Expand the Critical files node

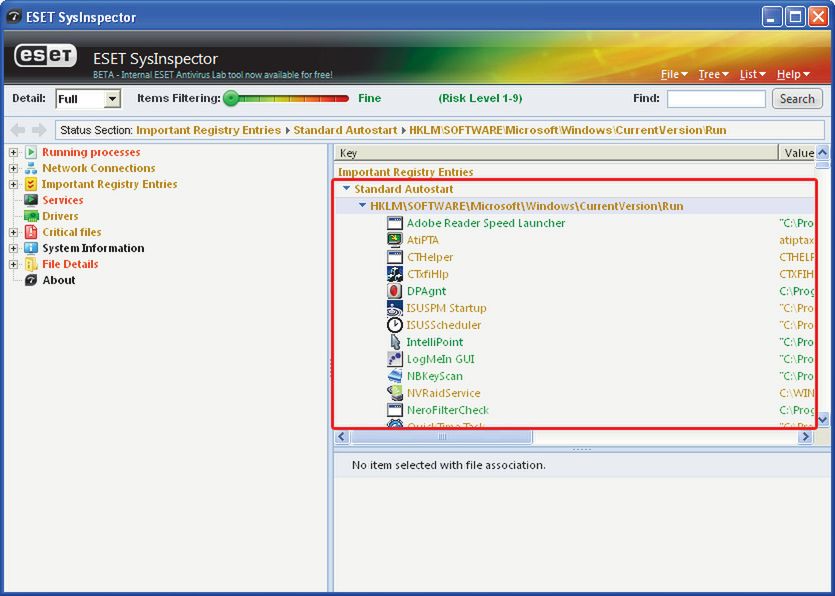click(13, 233)
